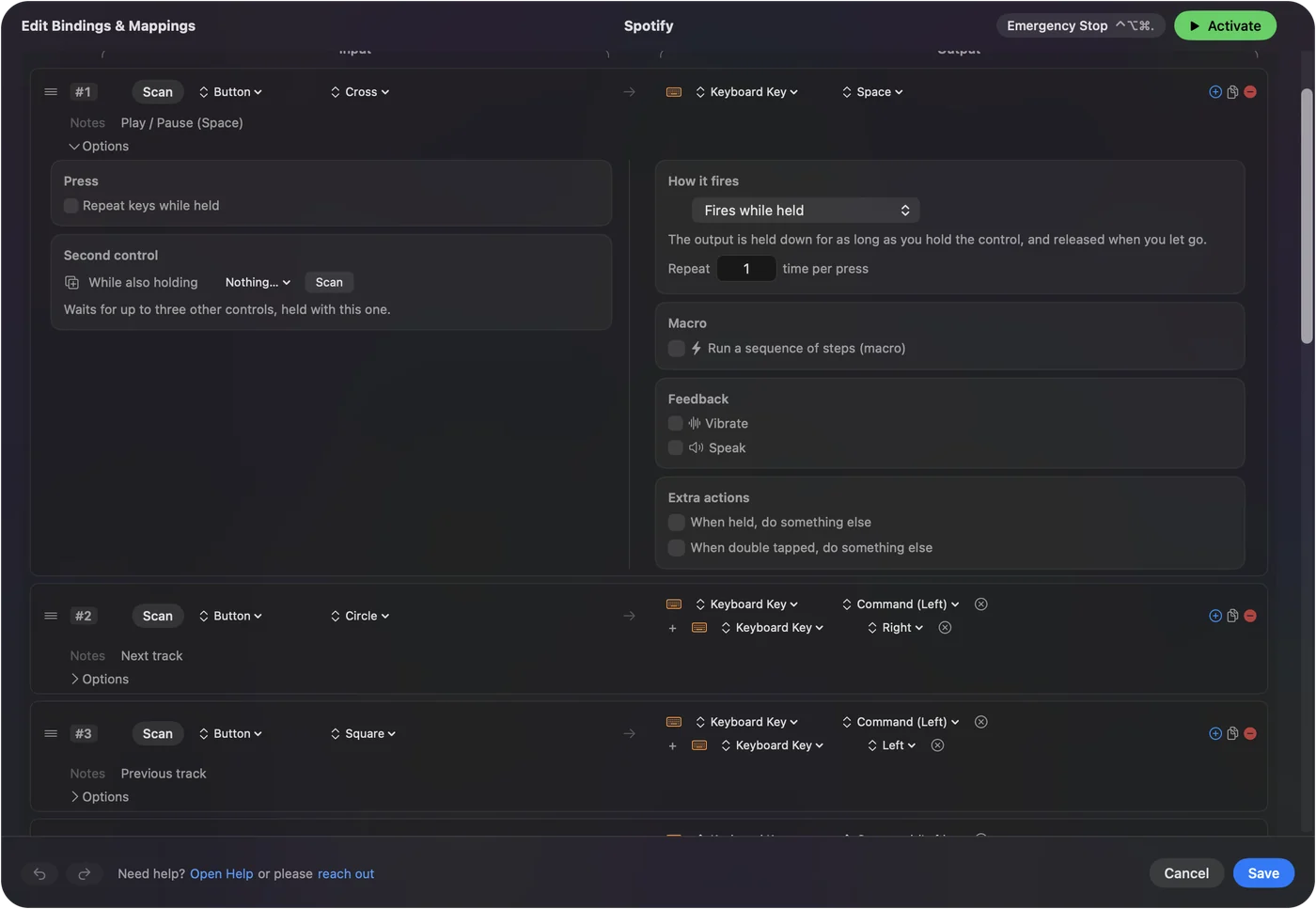Click the vertical scrollbar thumb

coord(1307,216)
